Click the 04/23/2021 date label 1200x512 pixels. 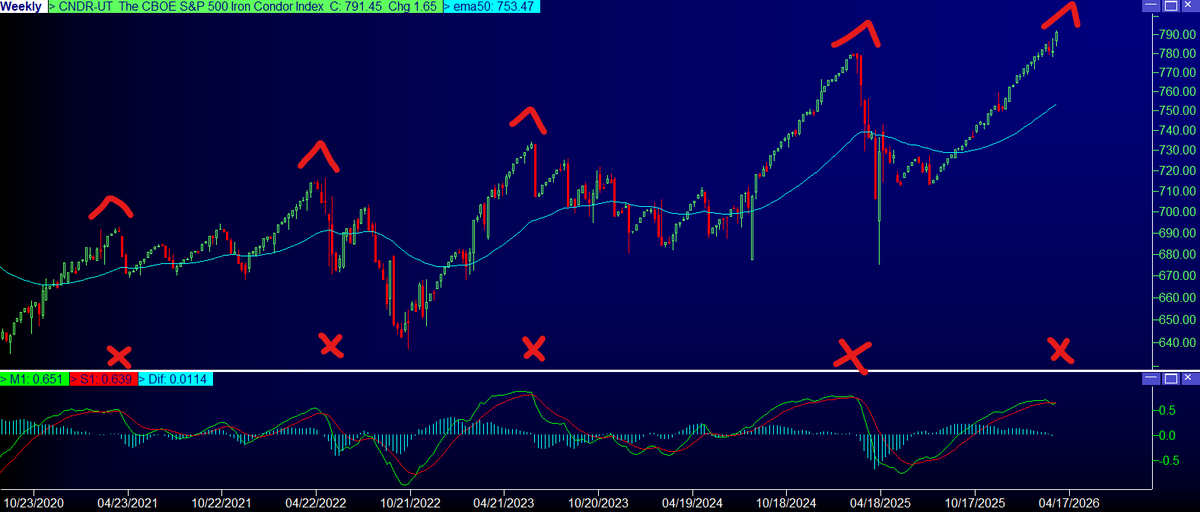tap(127, 502)
